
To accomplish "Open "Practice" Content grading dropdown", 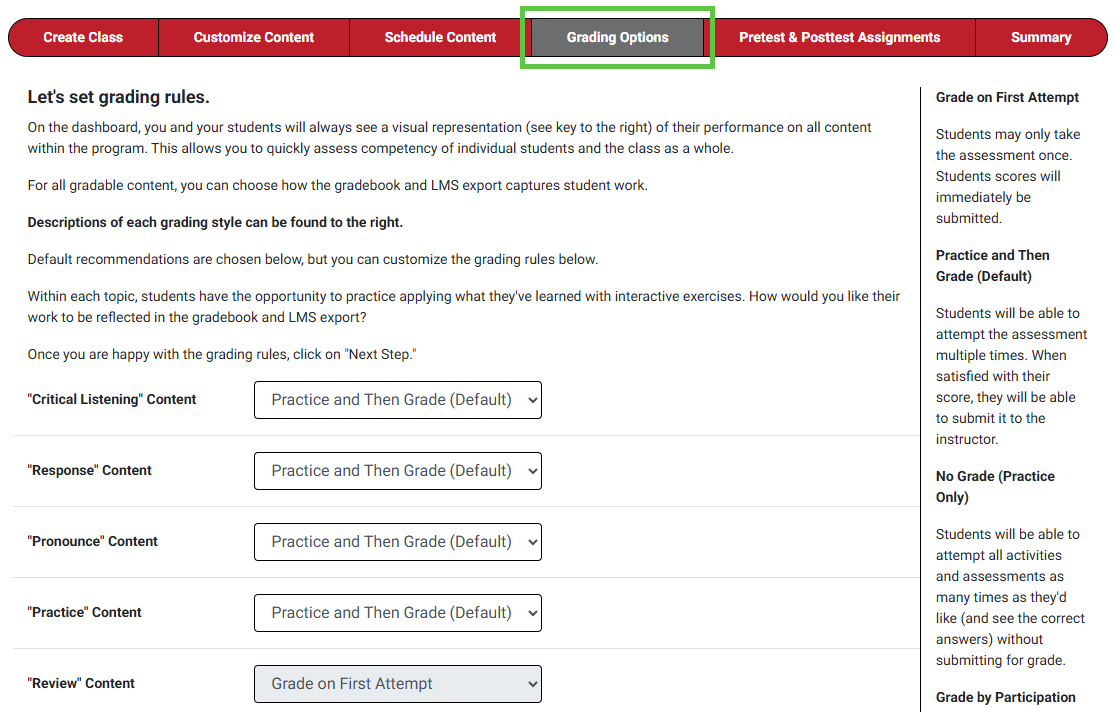I will (398, 613).
